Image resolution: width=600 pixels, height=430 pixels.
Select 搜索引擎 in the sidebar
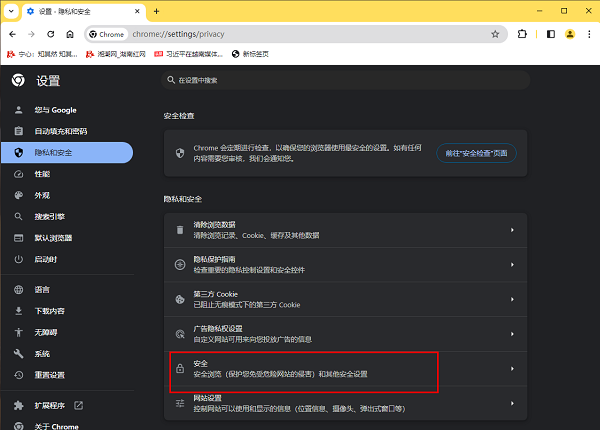[50, 216]
